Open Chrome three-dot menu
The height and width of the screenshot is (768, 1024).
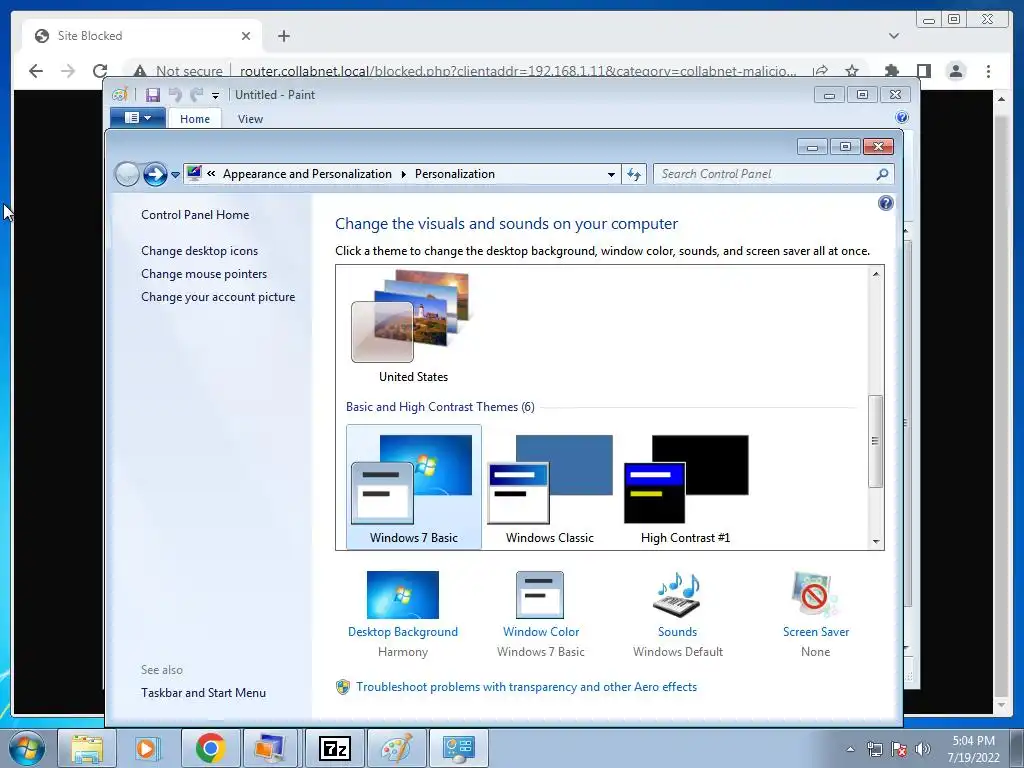[x=988, y=71]
